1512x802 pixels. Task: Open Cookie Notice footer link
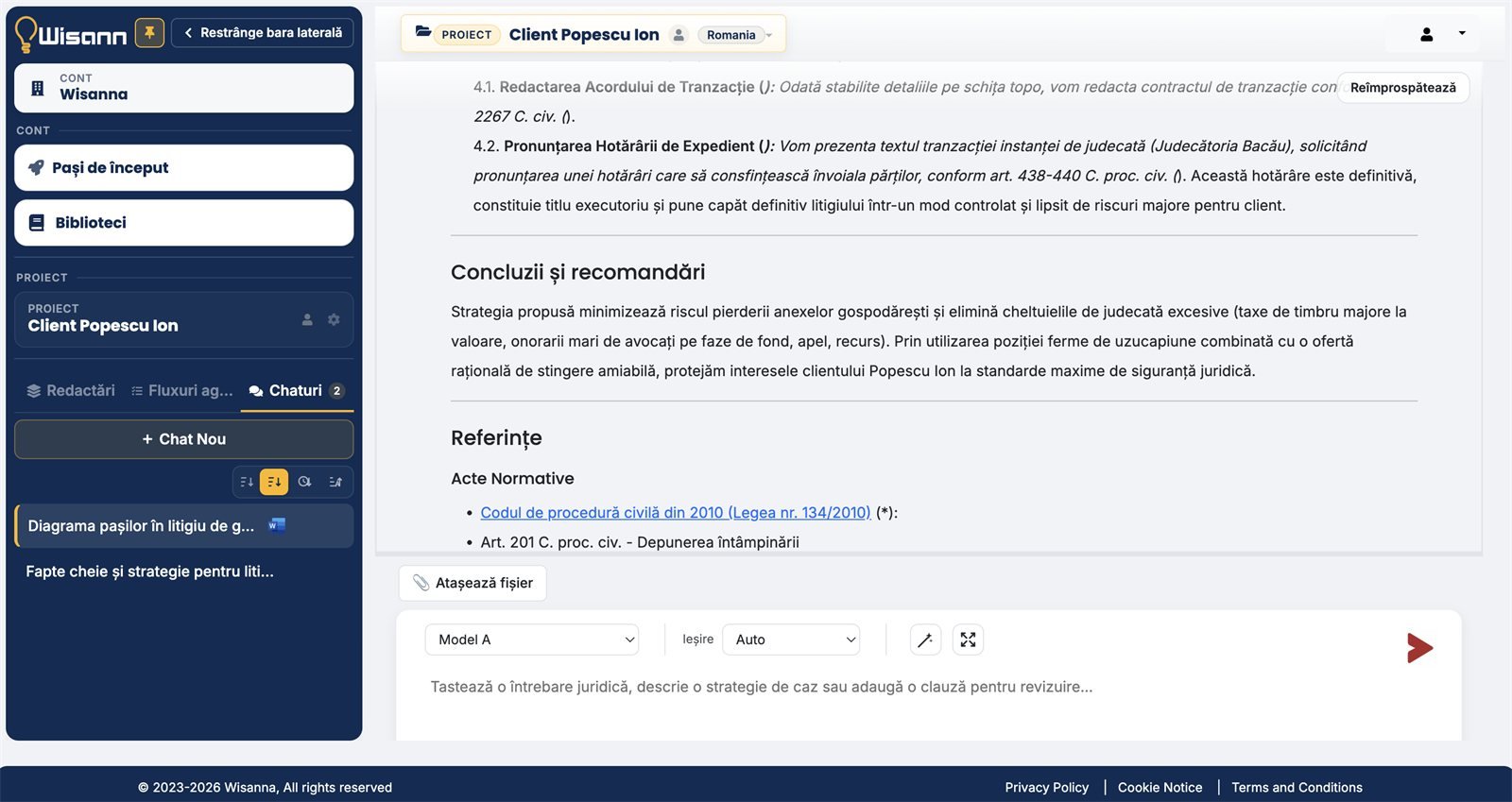coord(1160,788)
